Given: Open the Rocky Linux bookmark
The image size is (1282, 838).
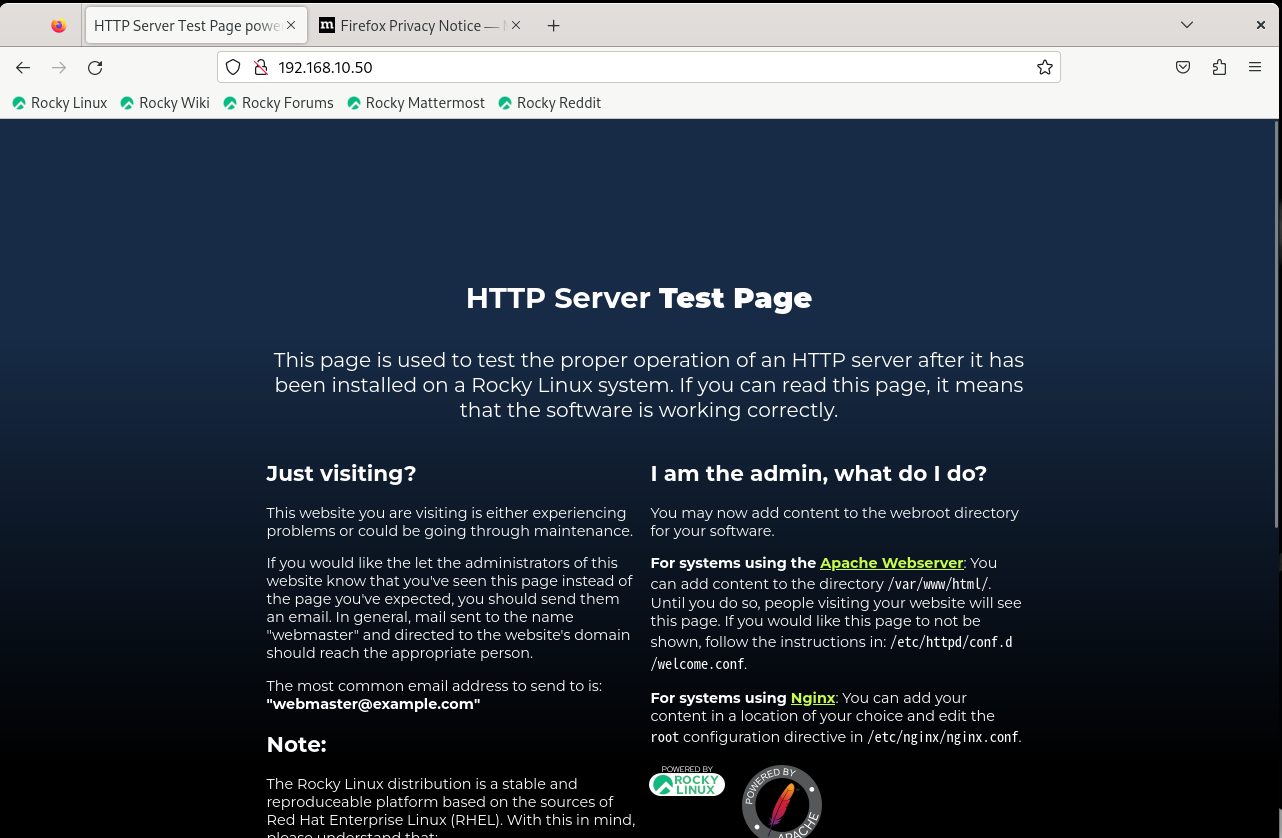Looking at the screenshot, I should point(59,103).
